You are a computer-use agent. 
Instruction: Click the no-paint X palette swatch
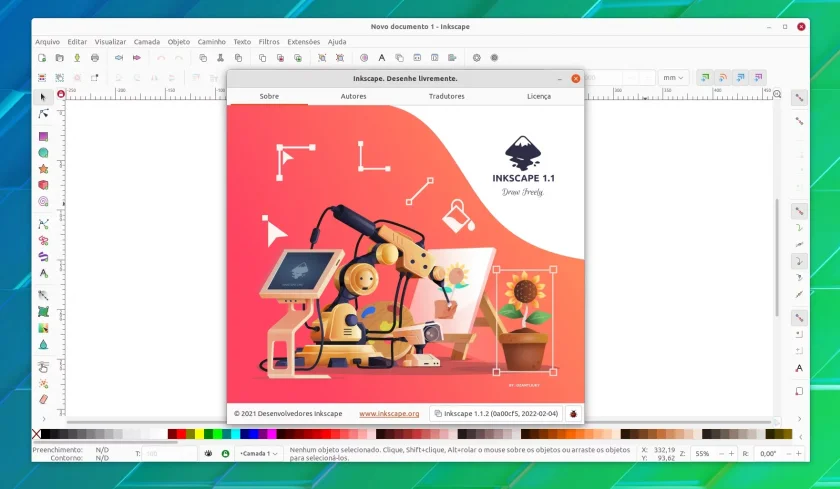tap(36, 434)
